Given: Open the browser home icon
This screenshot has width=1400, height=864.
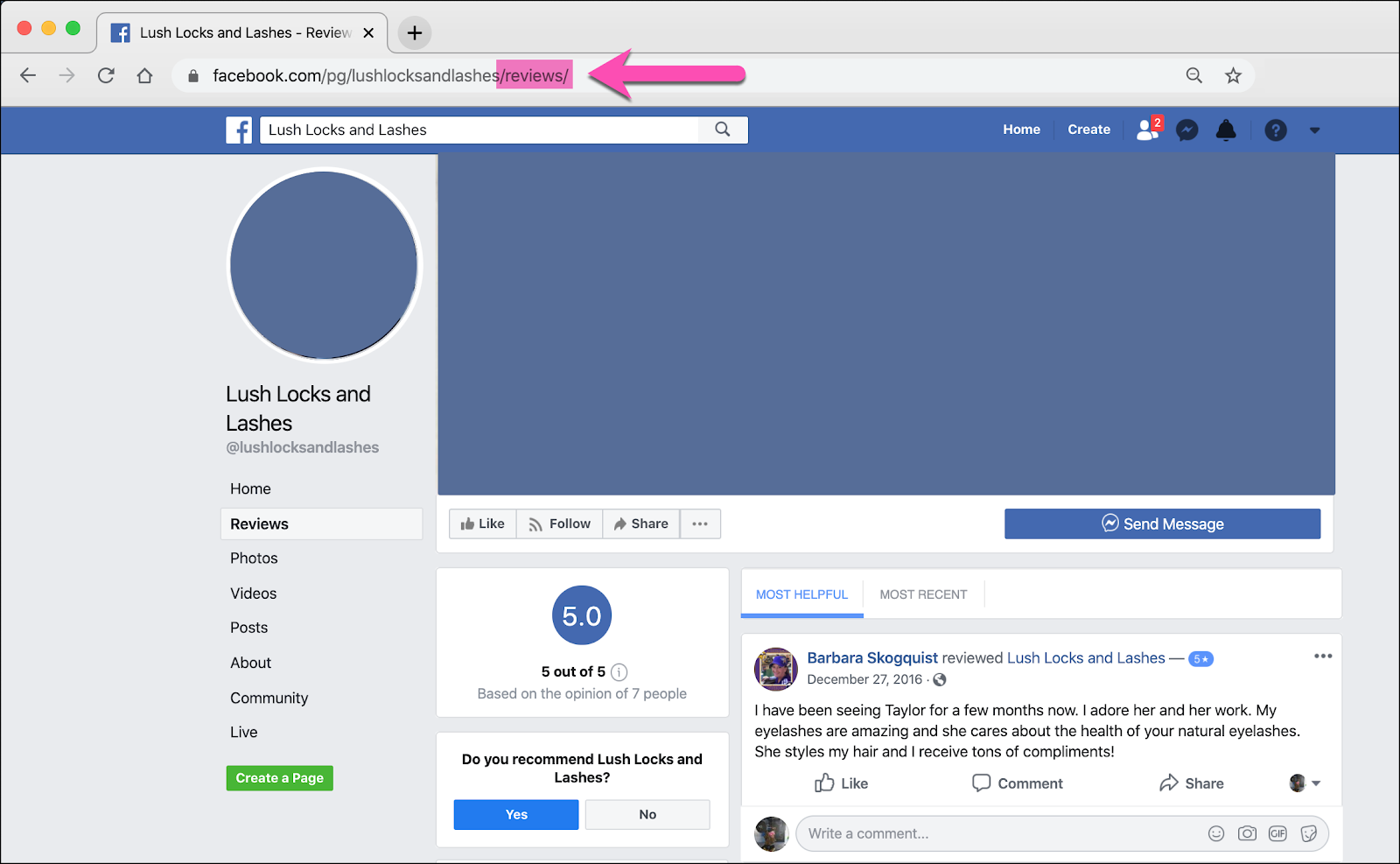Looking at the screenshot, I should [145, 75].
